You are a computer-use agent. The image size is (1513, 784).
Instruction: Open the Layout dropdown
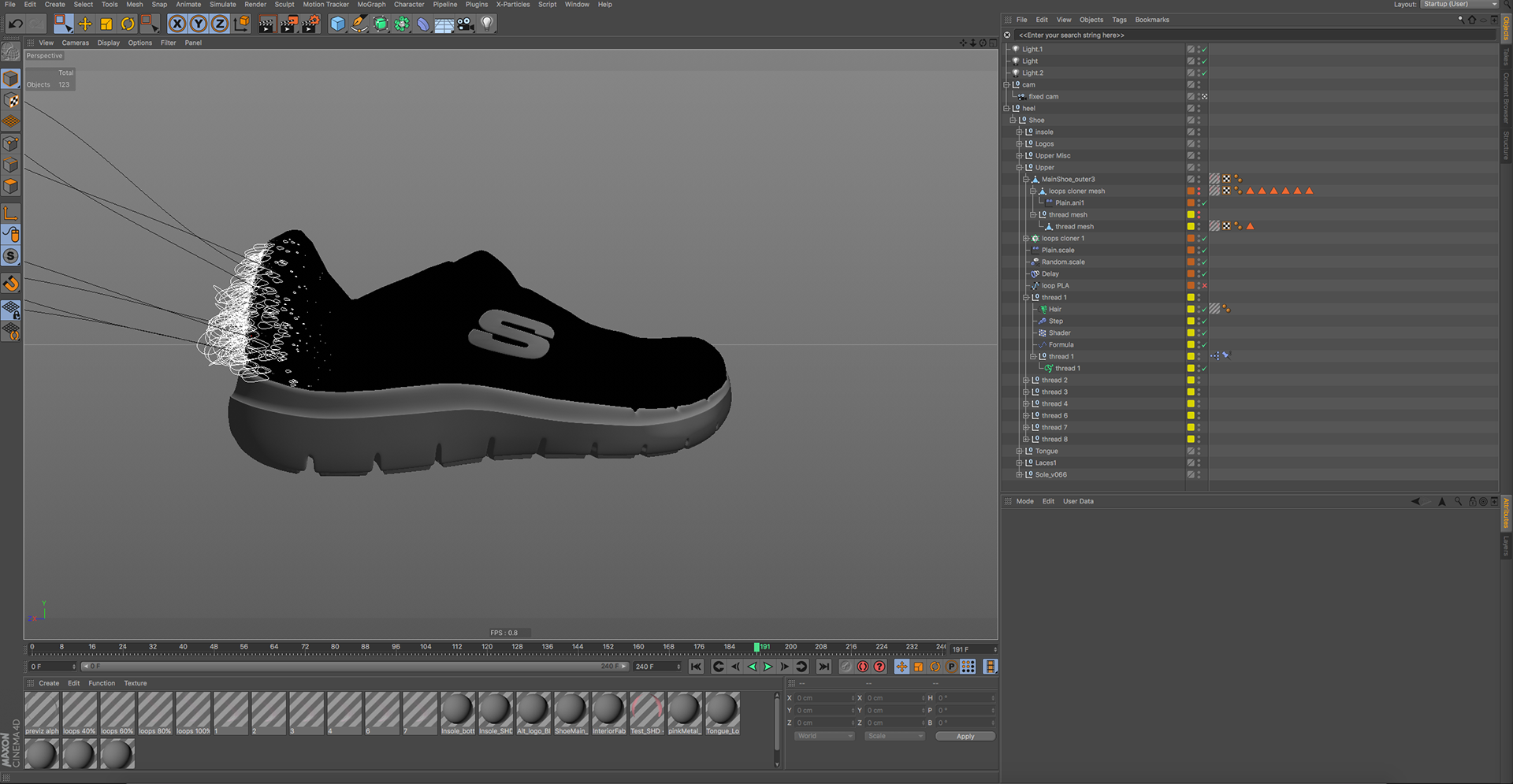click(1459, 4)
